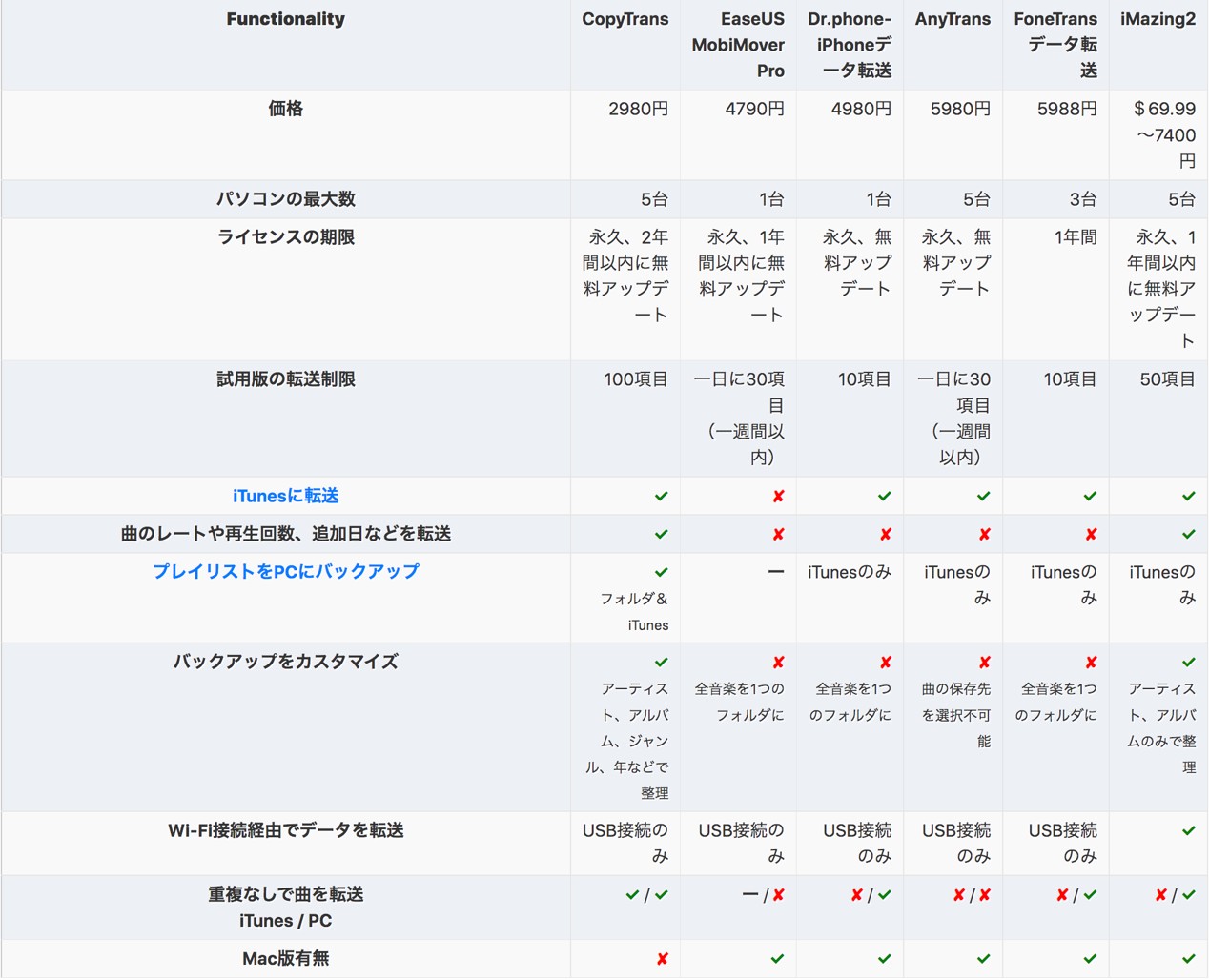Click Dr.phone cross in バックアップをカスタマイズ row

coord(885,662)
